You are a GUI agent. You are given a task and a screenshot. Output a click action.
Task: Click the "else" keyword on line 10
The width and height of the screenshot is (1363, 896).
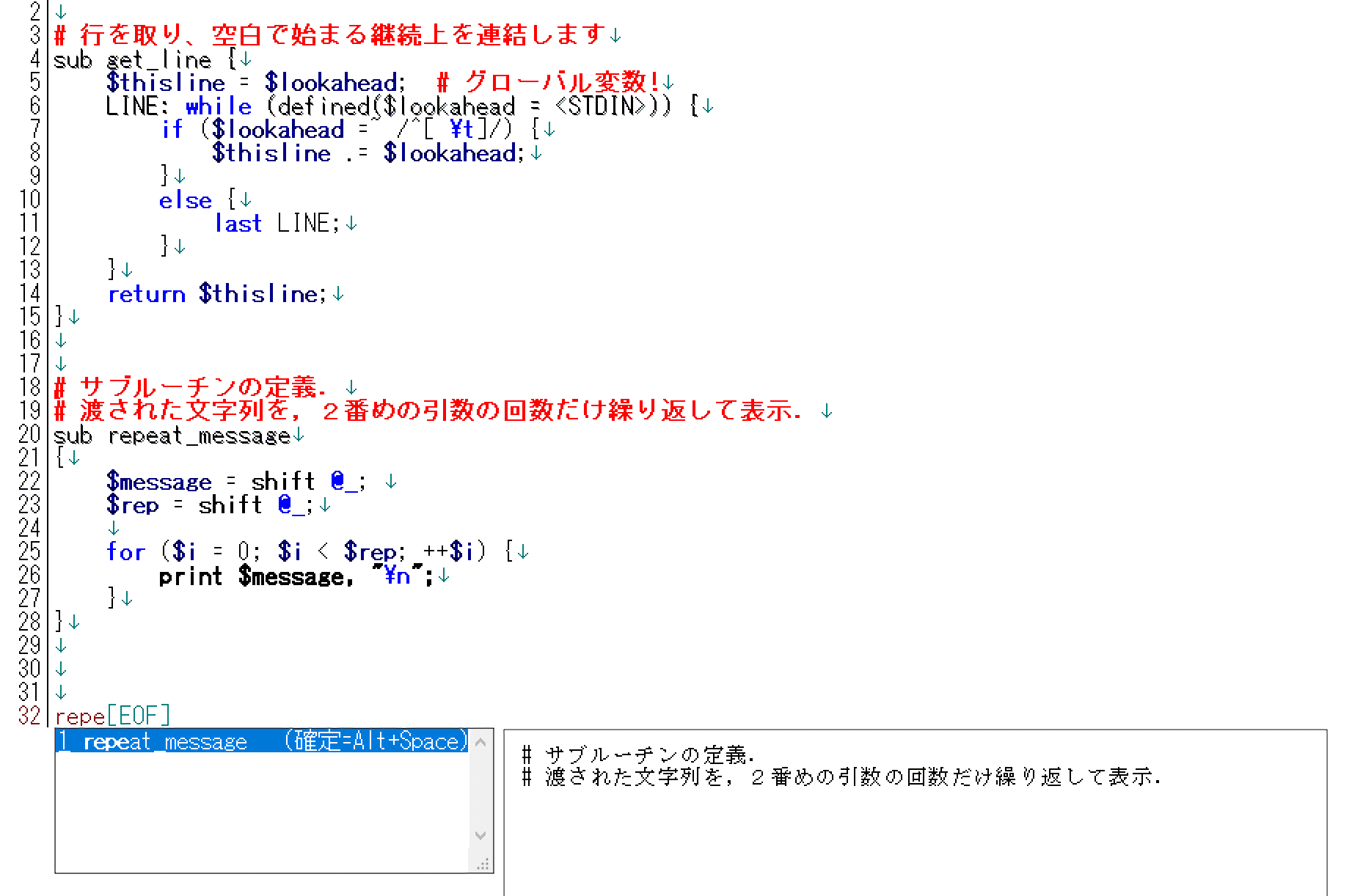pos(185,200)
